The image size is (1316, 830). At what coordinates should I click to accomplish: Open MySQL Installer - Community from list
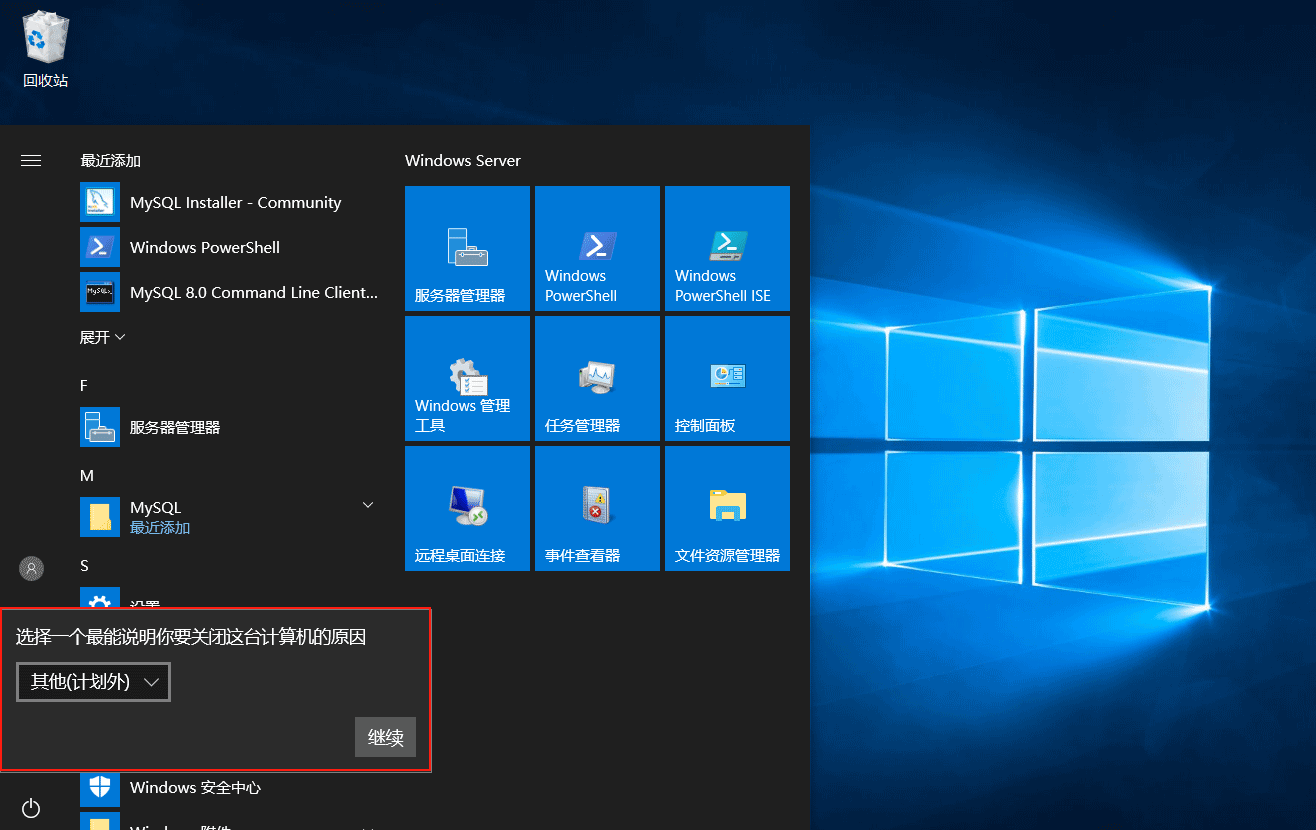tap(235, 202)
